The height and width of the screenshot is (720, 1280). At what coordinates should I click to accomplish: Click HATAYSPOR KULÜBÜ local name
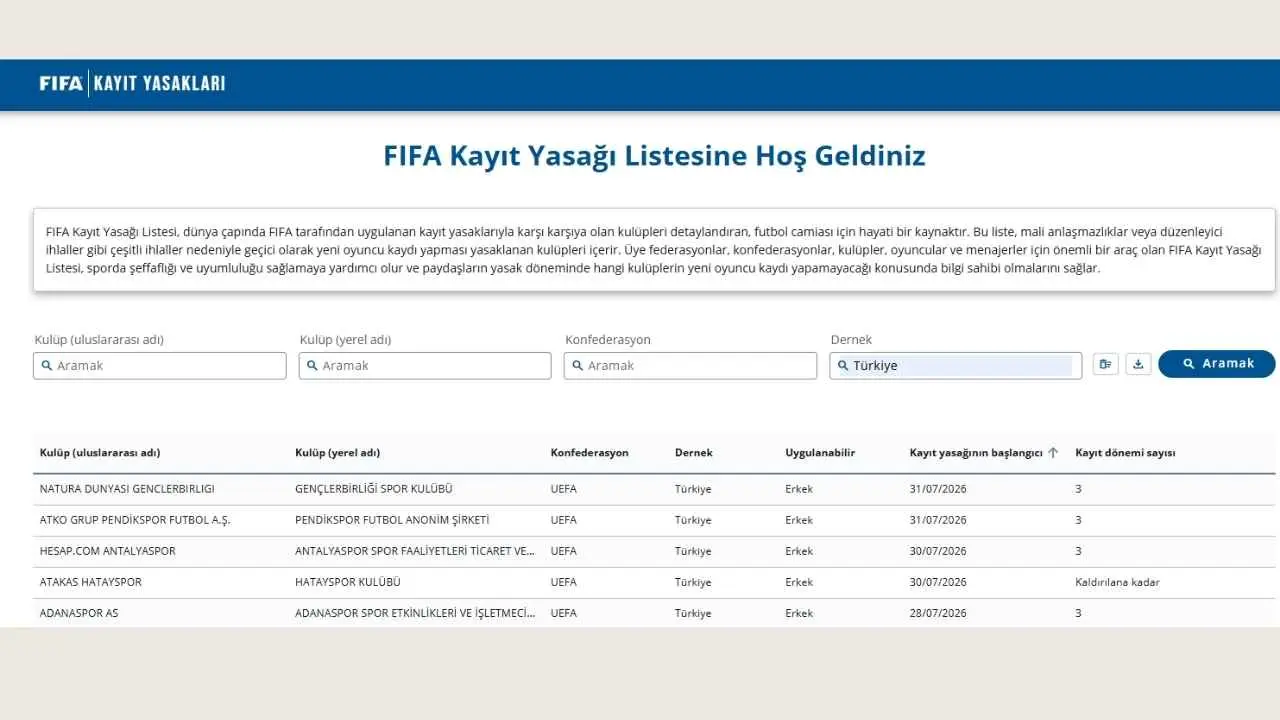(348, 582)
